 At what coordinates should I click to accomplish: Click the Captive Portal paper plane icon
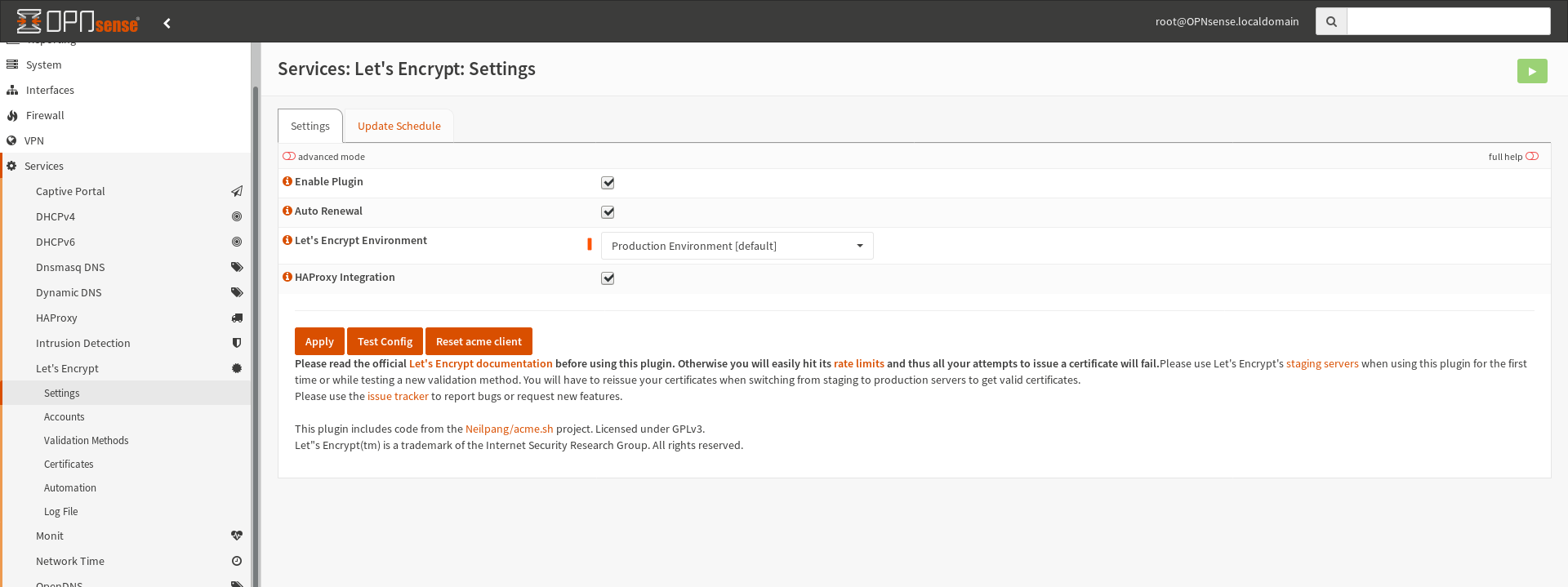[x=237, y=191]
